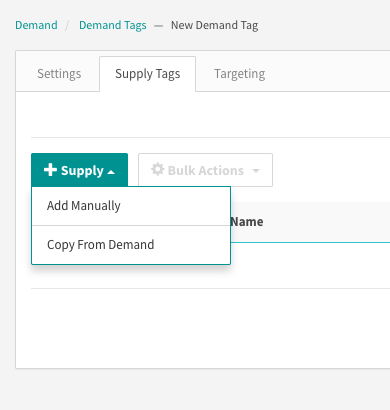Select the Supply Tags tab

(x=148, y=74)
